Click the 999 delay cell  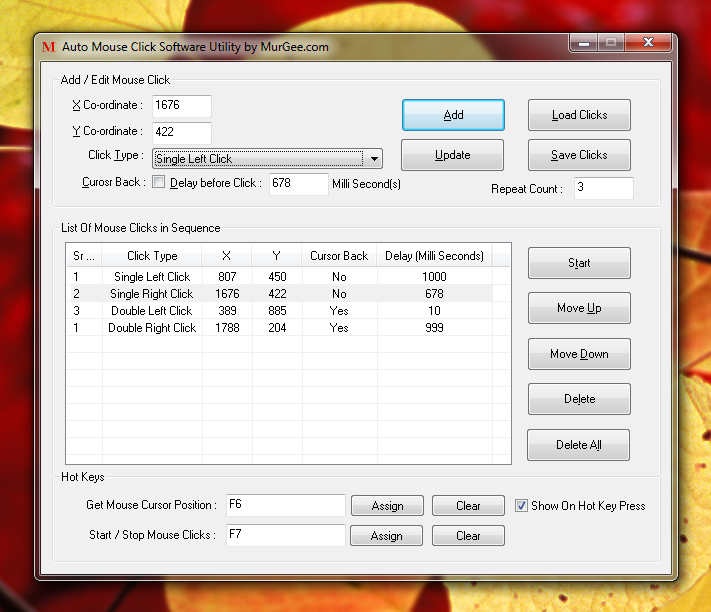point(434,328)
